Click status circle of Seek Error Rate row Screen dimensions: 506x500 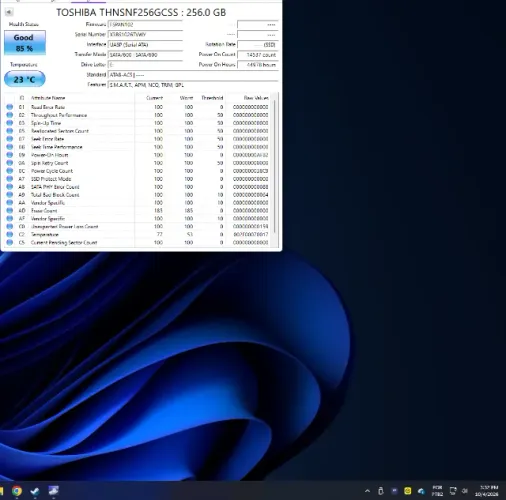tap(10, 139)
